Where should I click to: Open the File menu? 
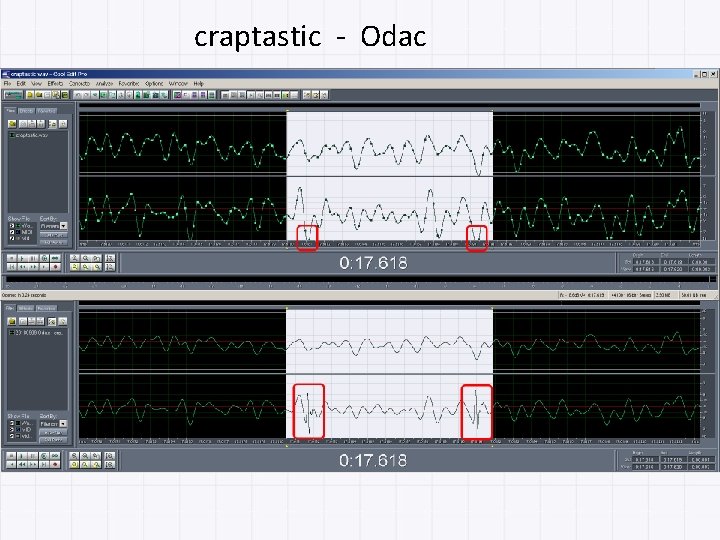click(x=7, y=84)
